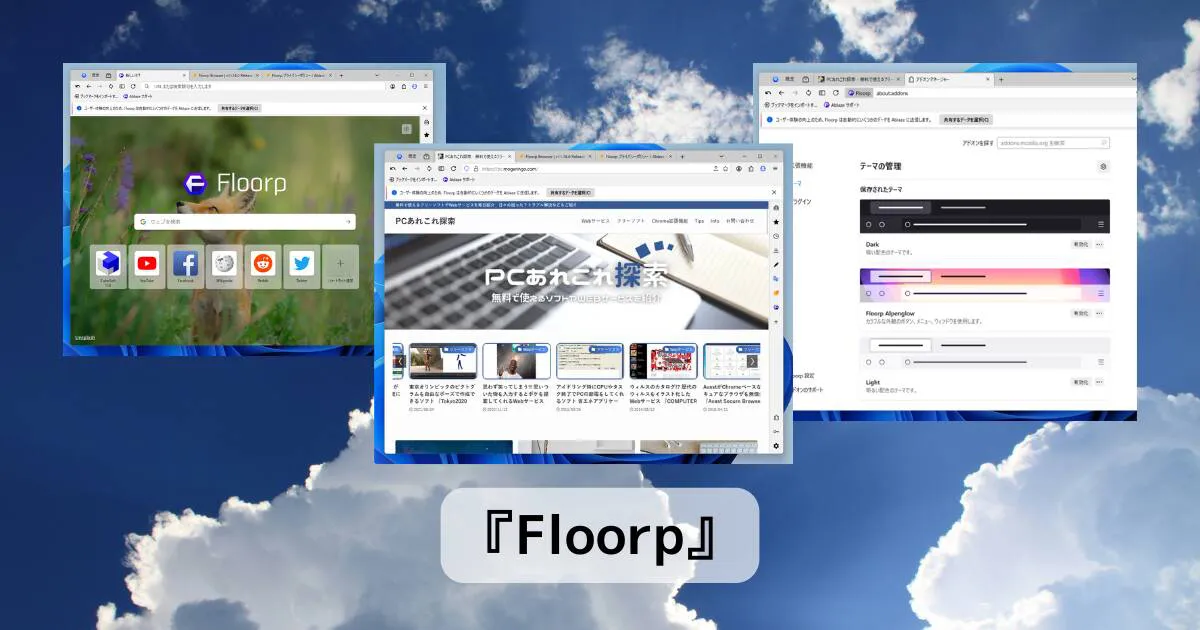Open the フリーソフト navigation menu item
The height and width of the screenshot is (630, 1200).
[630, 220]
